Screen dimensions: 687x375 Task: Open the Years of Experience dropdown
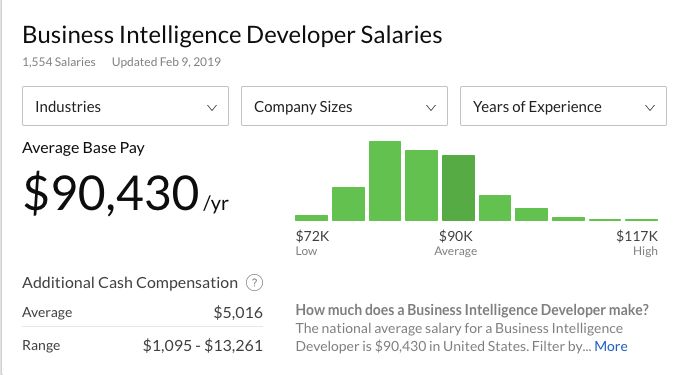[x=563, y=106]
